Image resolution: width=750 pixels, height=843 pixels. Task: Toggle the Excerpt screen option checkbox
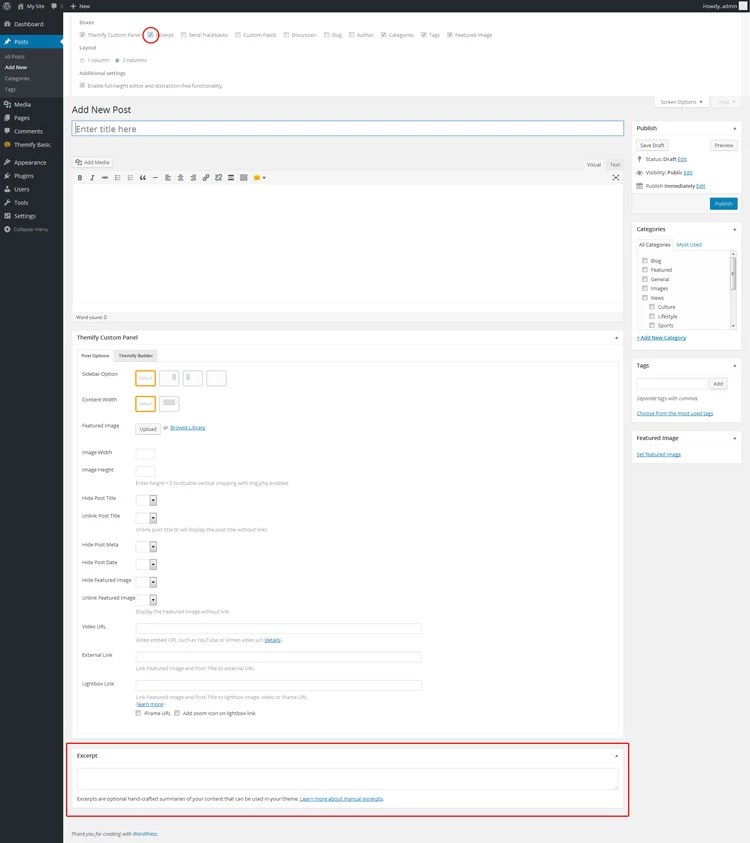point(151,35)
